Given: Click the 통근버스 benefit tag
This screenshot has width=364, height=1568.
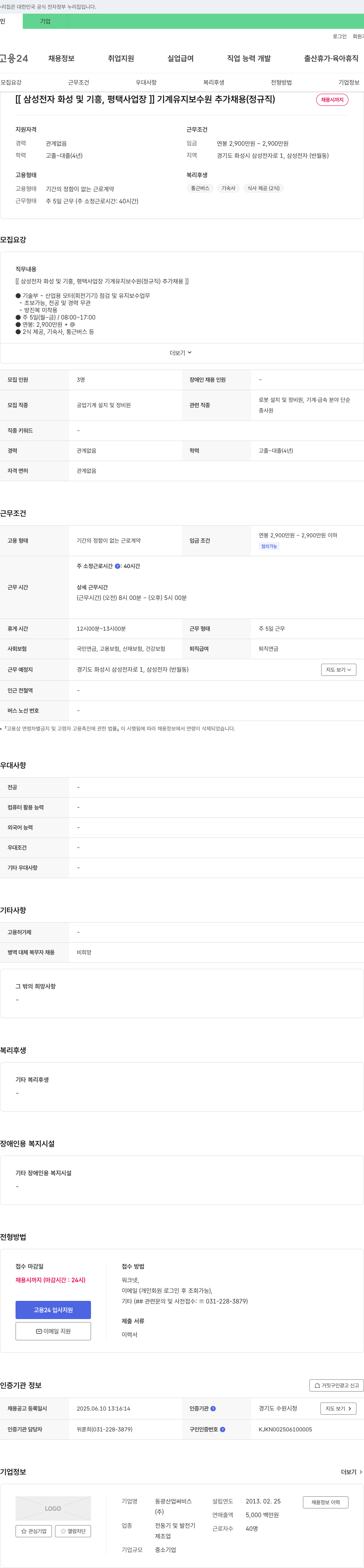Looking at the screenshot, I should pyautogui.click(x=200, y=188).
